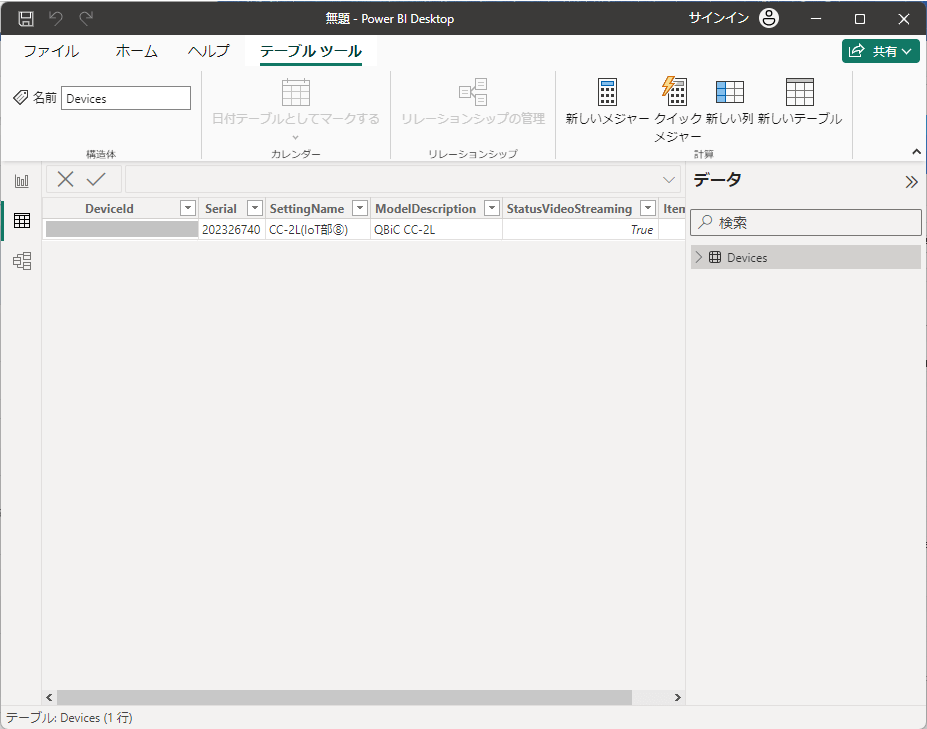Click the horizontal scrollbar thumb
This screenshot has height=729, width=927.
[344, 698]
